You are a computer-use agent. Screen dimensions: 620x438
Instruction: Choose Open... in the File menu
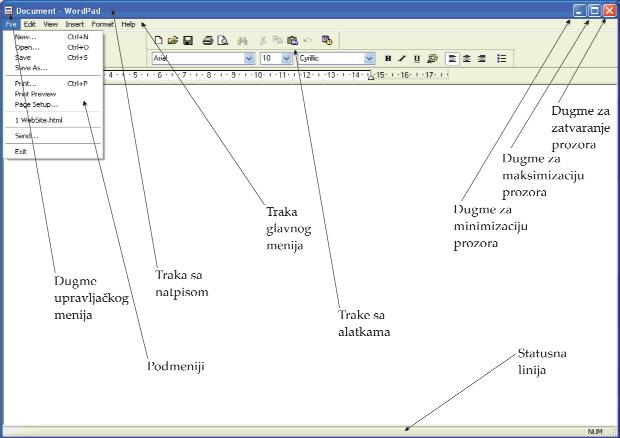tap(53, 47)
